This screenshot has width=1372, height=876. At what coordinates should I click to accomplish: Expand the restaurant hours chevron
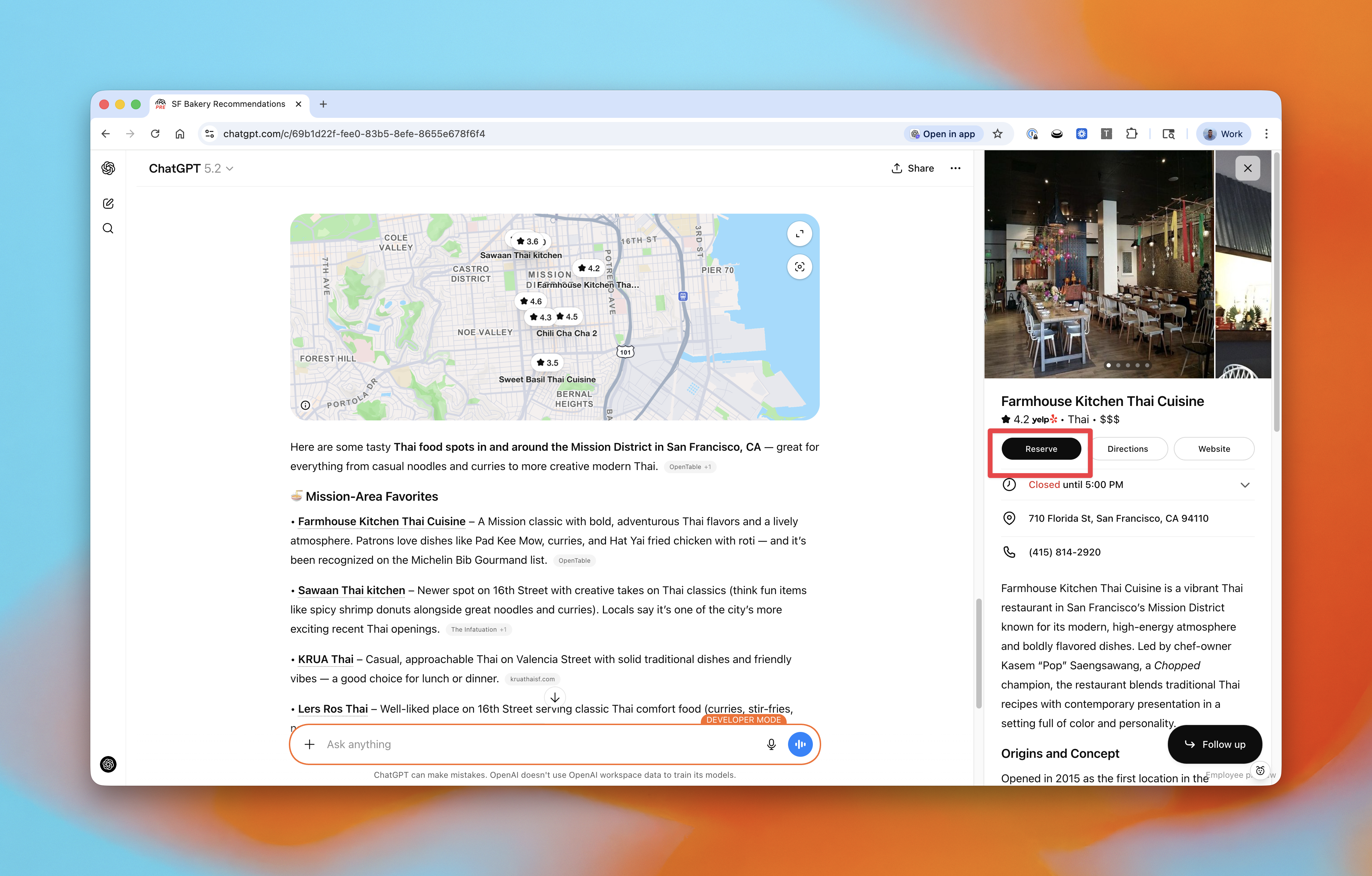coord(1245,485)
